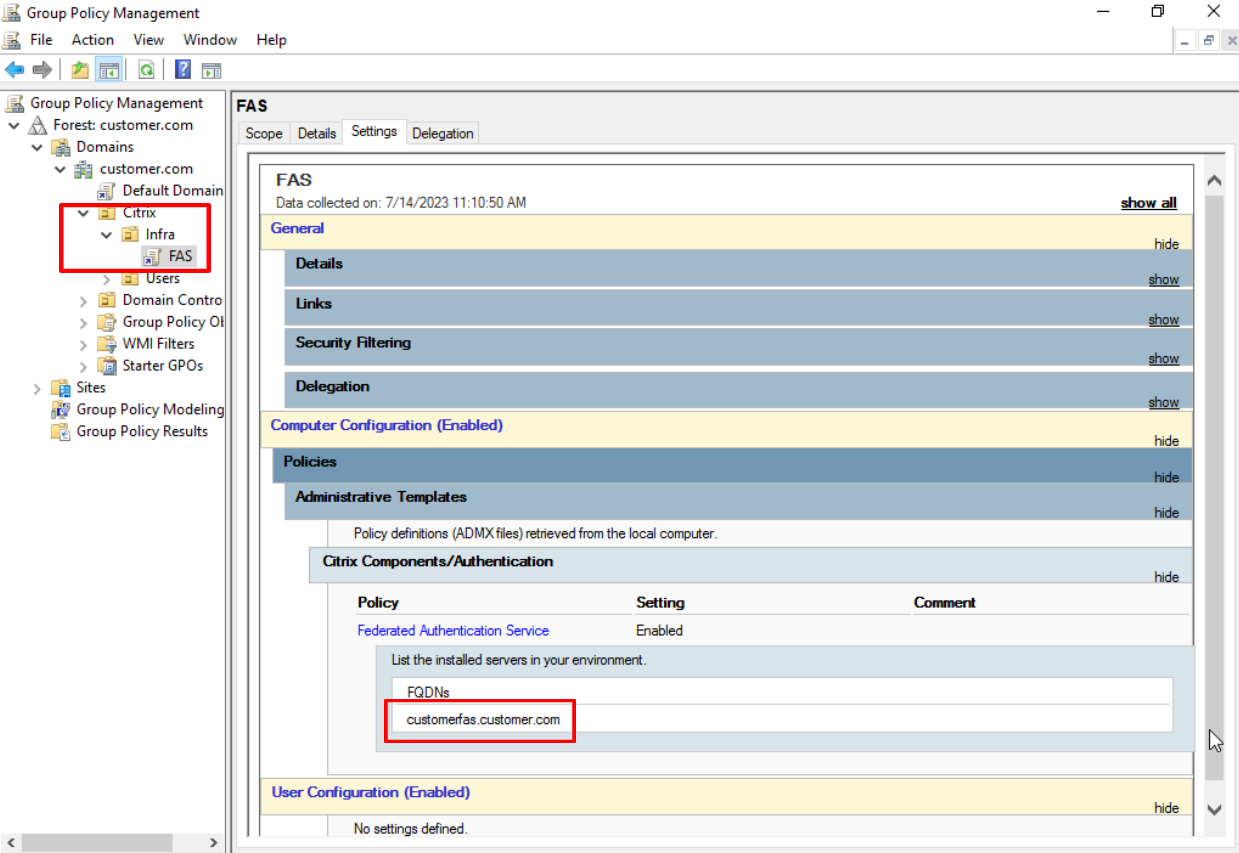Select WMI Filters in the tree
1239x853 pixels.
click(158, 344)
